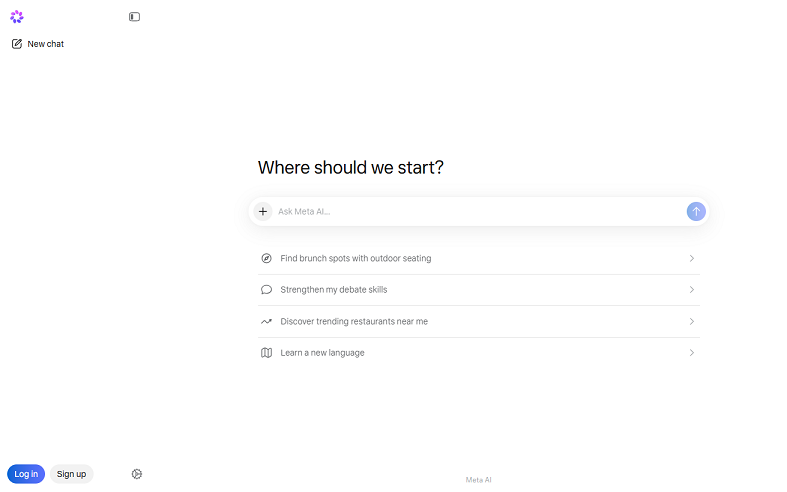The height and width of the screenshot is (492, 787).
Task: Expand the Learn a new language chevron
Action: pyautogui.click(x=692, y=353)
